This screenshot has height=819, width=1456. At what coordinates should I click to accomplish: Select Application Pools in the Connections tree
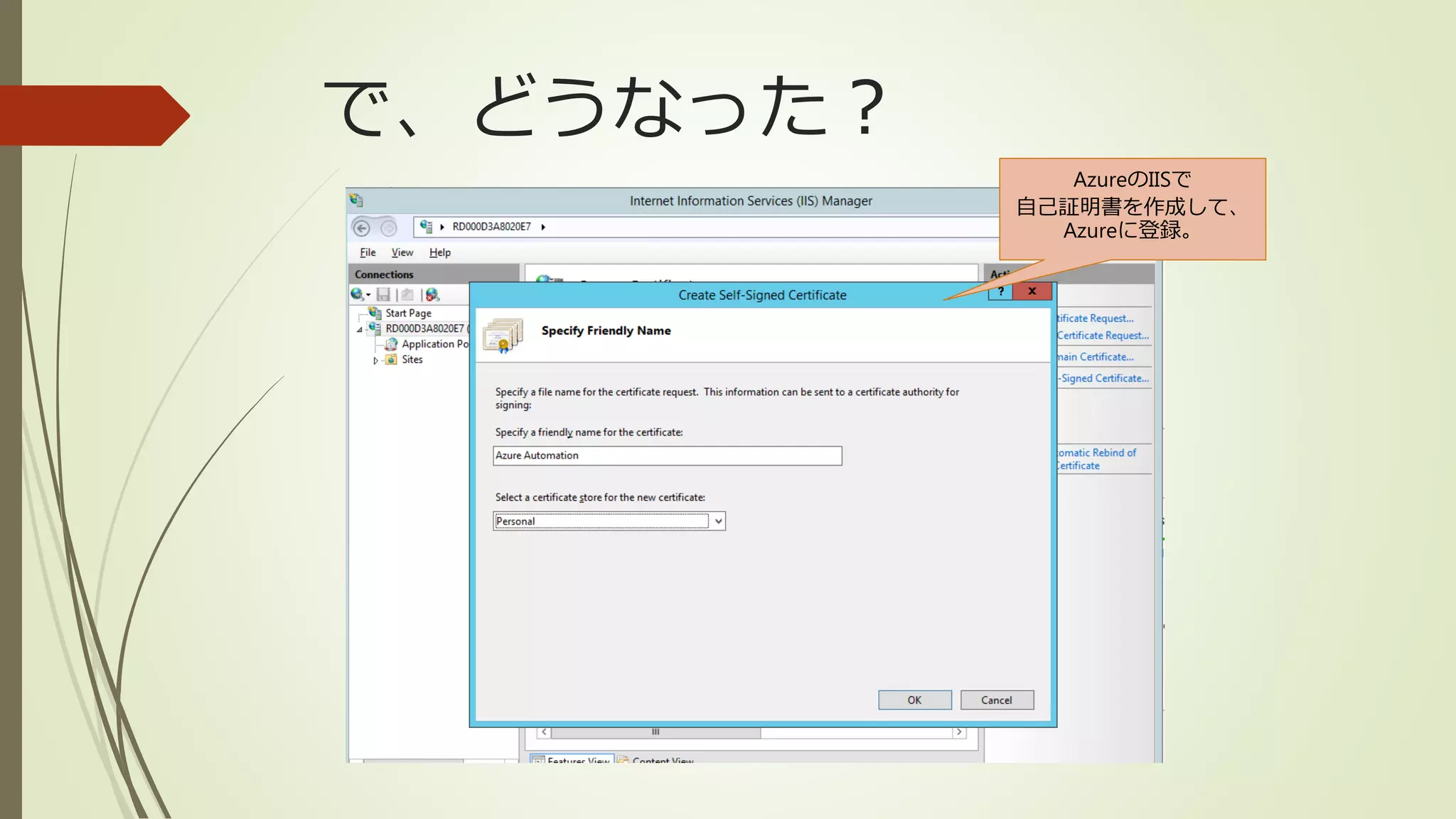click(435, 344)
